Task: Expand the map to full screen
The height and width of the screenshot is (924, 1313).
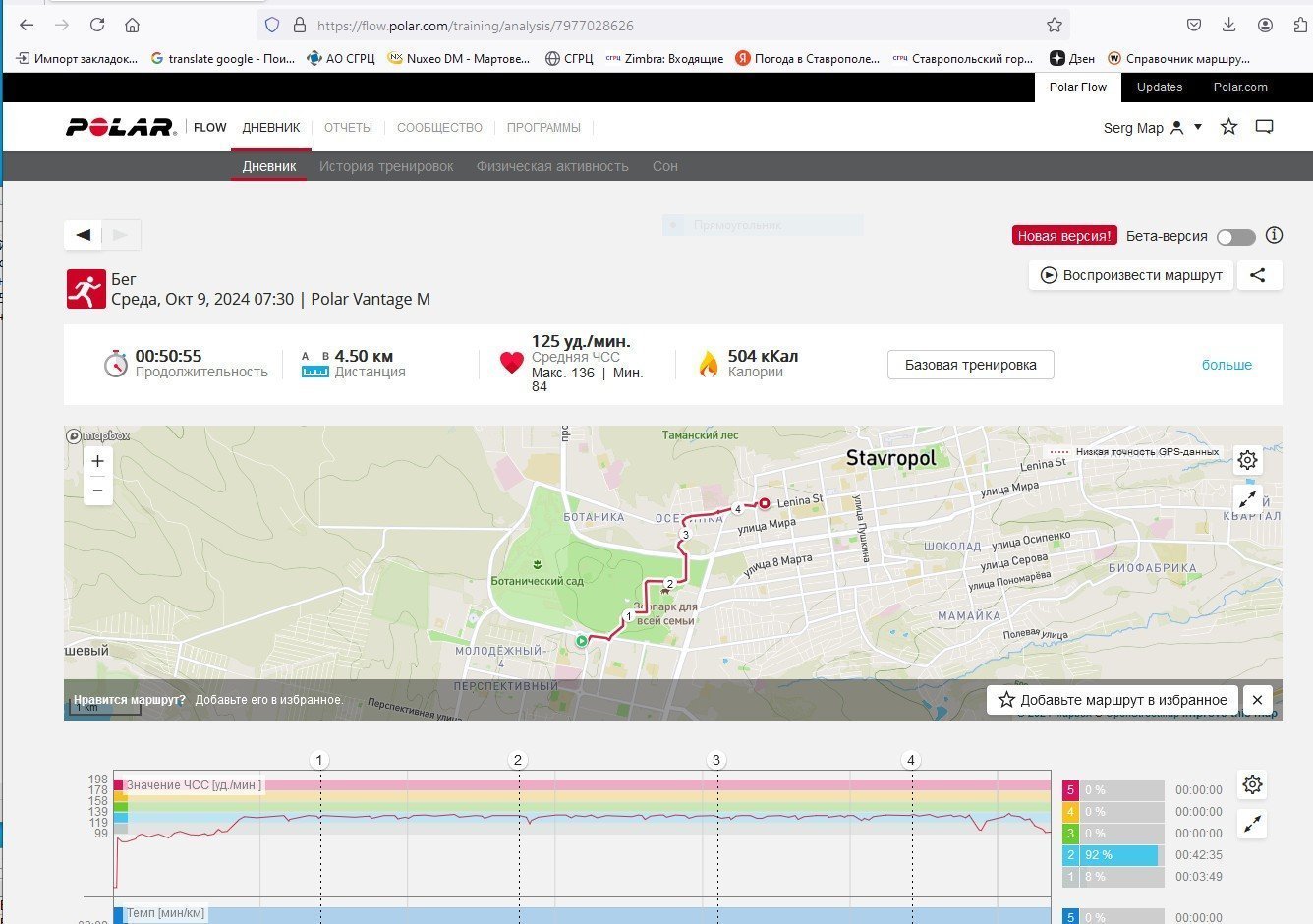Action: [x=1248, y=499]
